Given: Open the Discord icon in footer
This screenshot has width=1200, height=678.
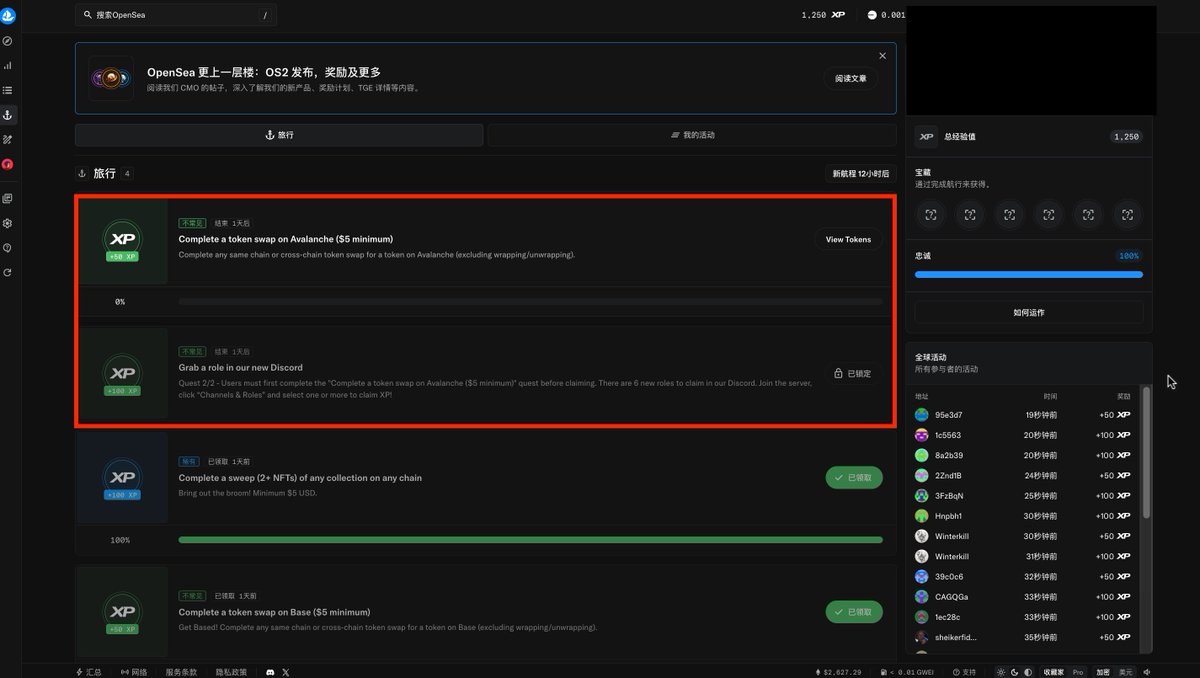Looking at the screenshot, I should point(270,672).
